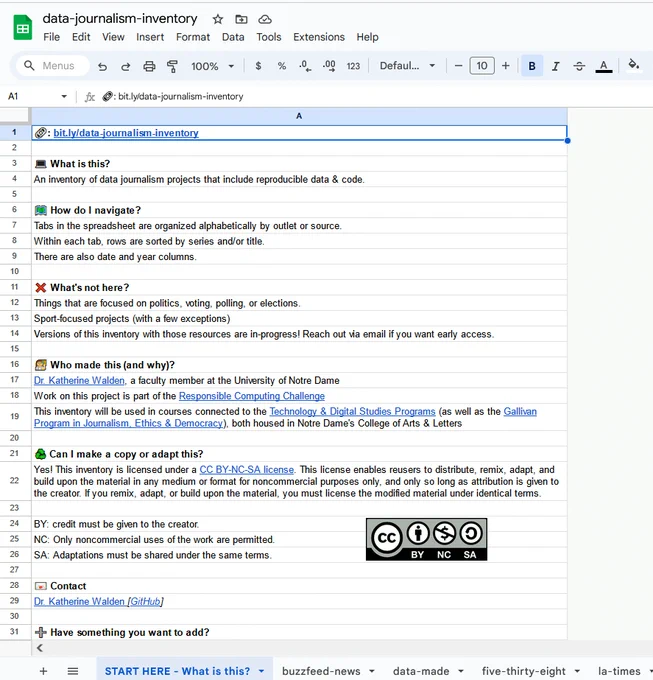Open the Default font dropdown

407,66
